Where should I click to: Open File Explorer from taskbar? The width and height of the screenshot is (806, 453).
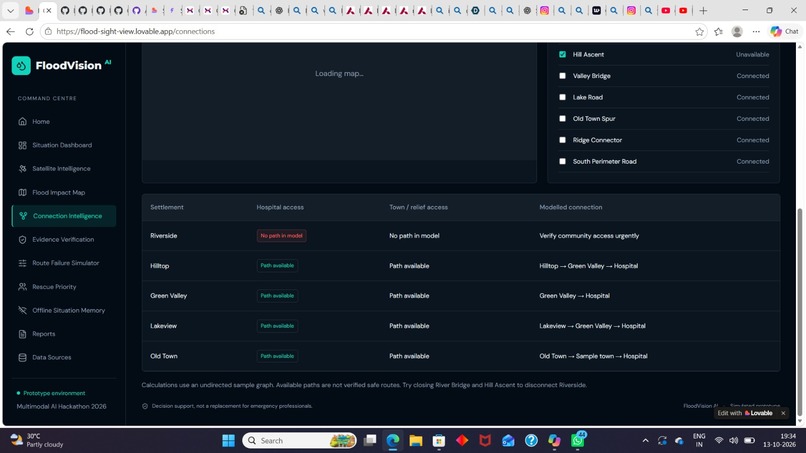pos(416,441)
